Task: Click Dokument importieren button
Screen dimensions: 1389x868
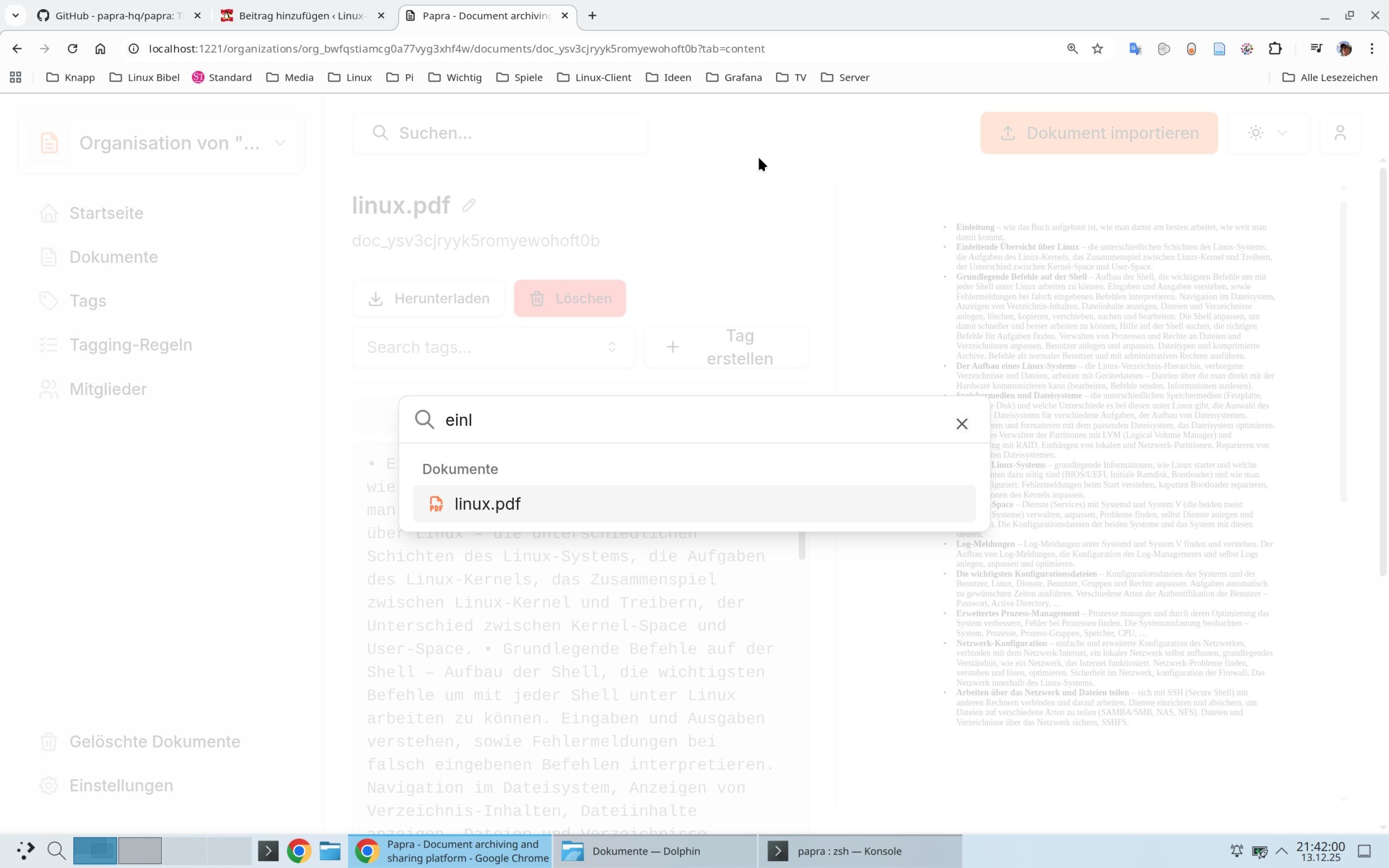Action: pyautogui.click(x=1099, y=133)
